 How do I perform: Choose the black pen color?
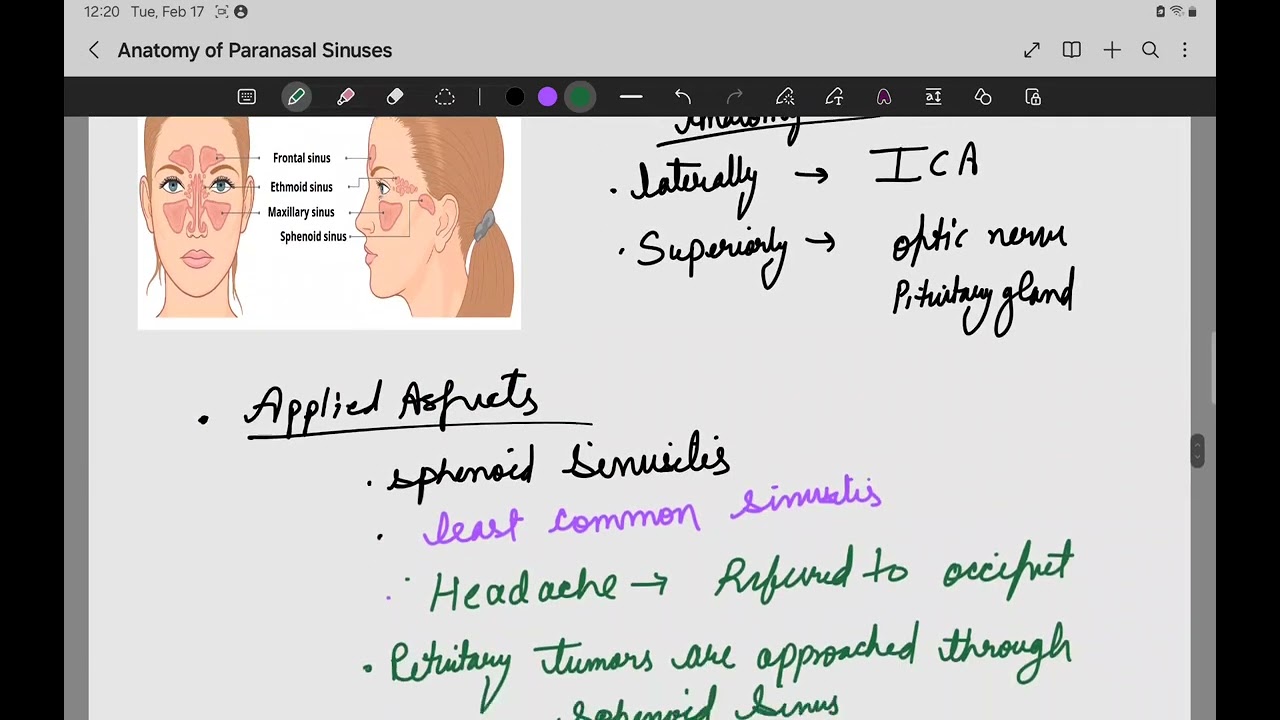(515, 97)
